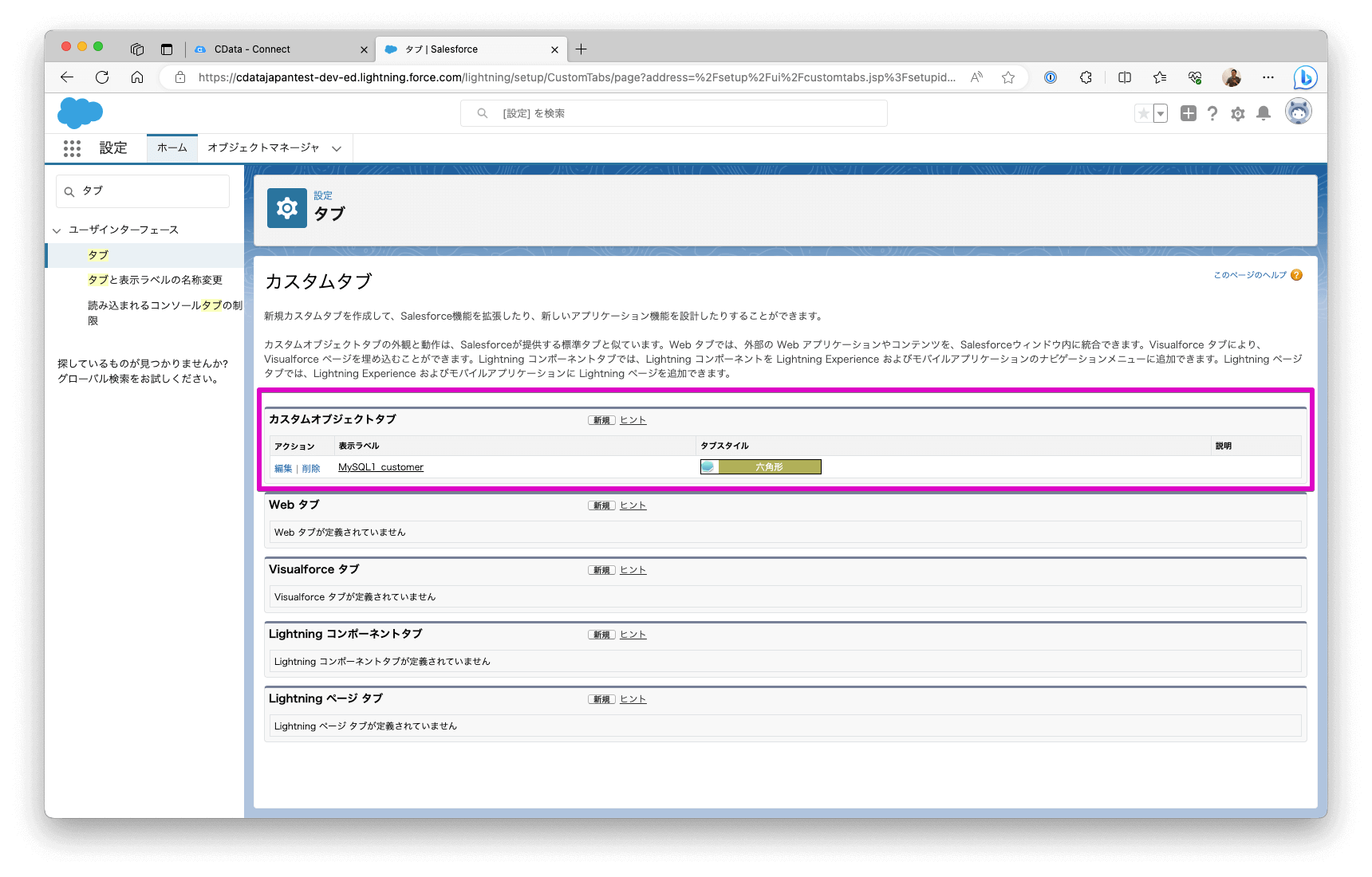Click 新規 button for カスタムオブジェクトタブ
This screenshot has height=877, width=1372.
coord(601,420)
